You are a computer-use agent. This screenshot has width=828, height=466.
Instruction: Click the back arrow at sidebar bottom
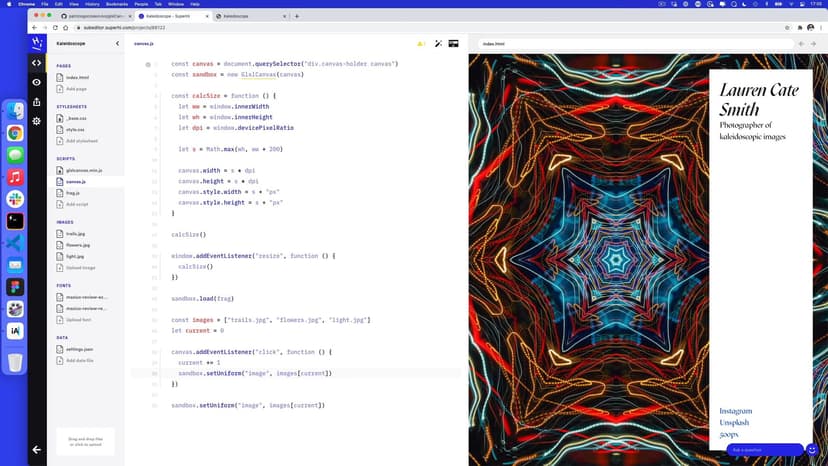(37, 449)
